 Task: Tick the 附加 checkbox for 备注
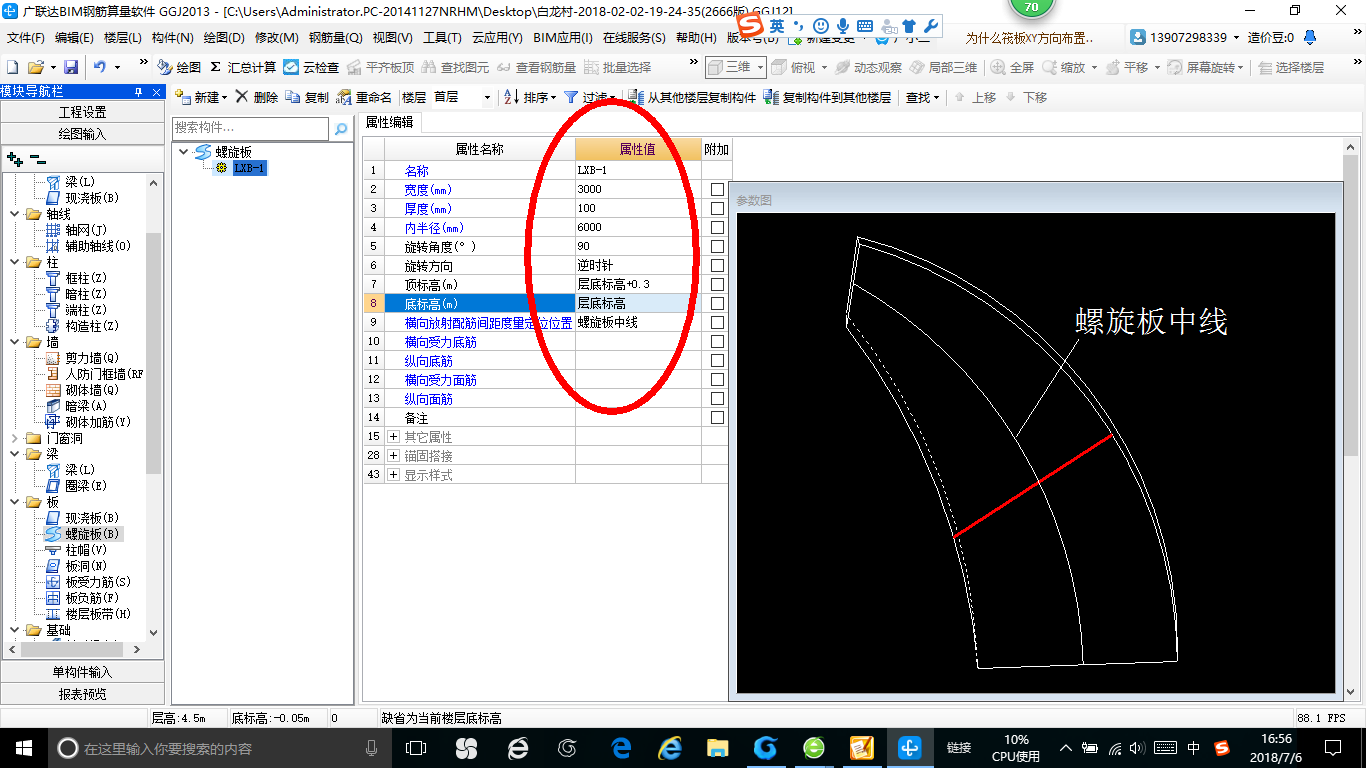click(717, 417)
